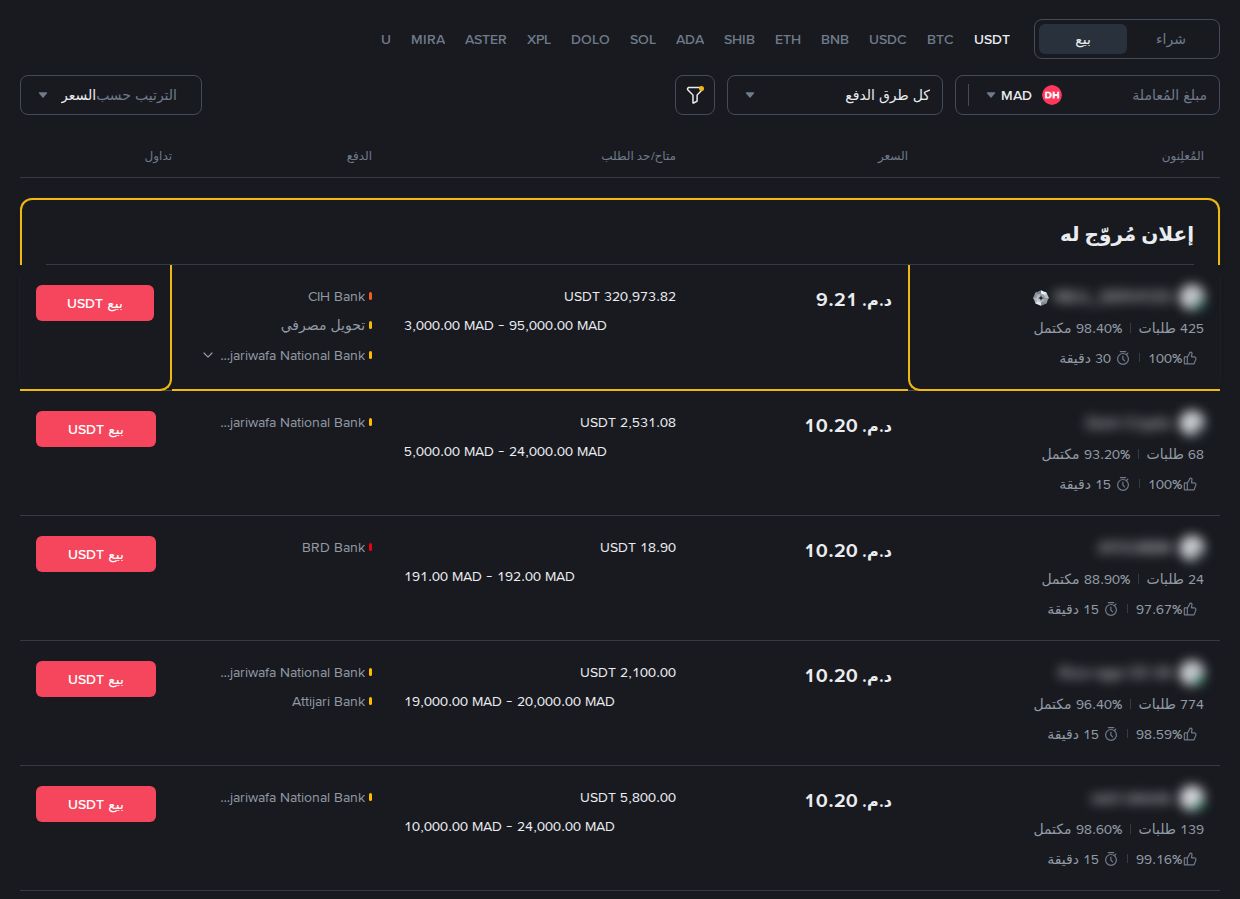Click the تداول column header
1240x899 pixels.
point(158,157)
